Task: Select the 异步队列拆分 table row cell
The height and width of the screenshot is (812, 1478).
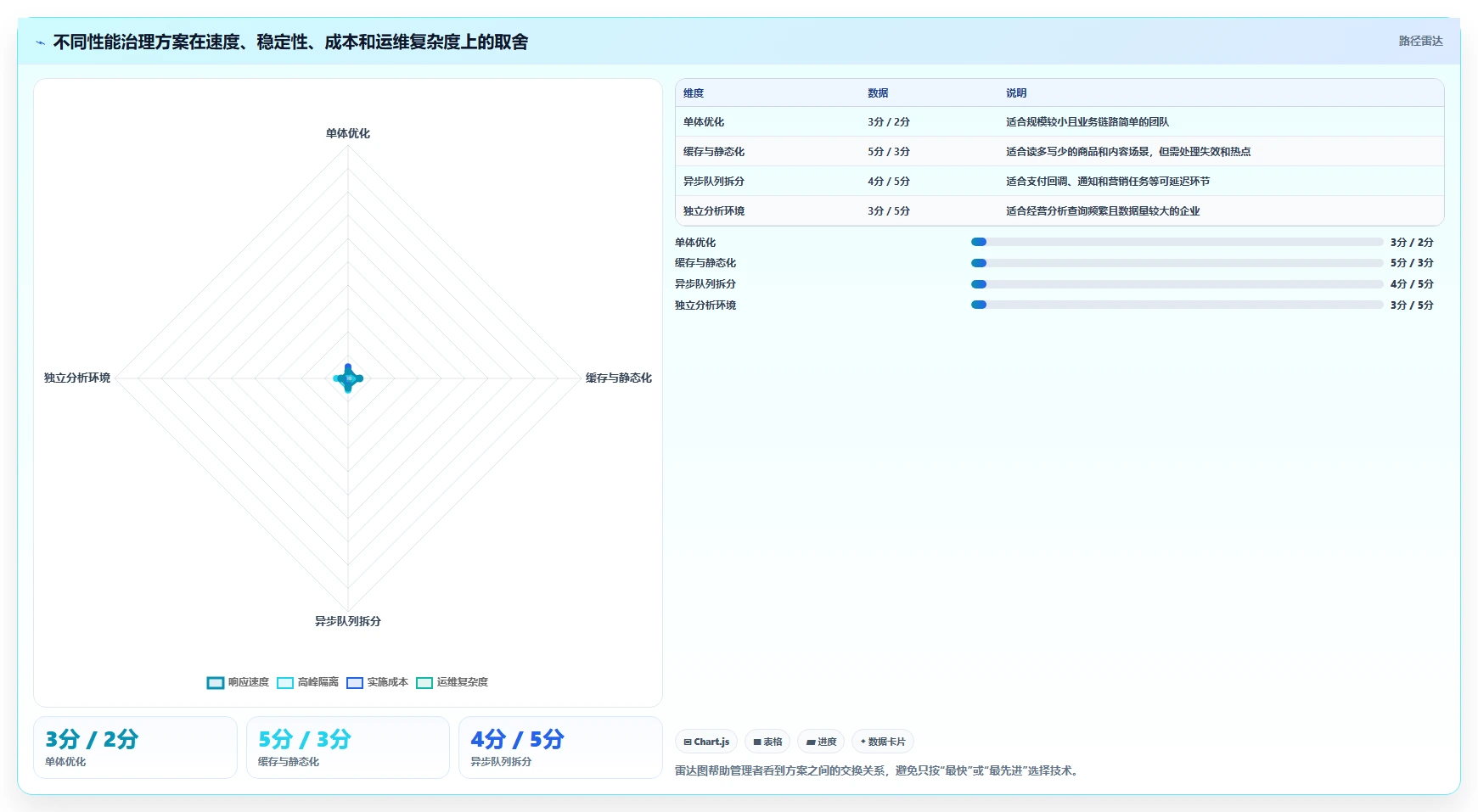Action: [x=714, y=182]
